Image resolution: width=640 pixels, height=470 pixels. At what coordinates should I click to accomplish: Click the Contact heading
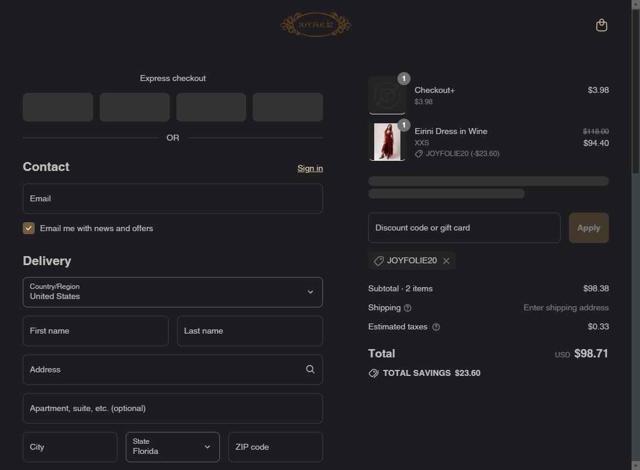click(x=46, y=166)
